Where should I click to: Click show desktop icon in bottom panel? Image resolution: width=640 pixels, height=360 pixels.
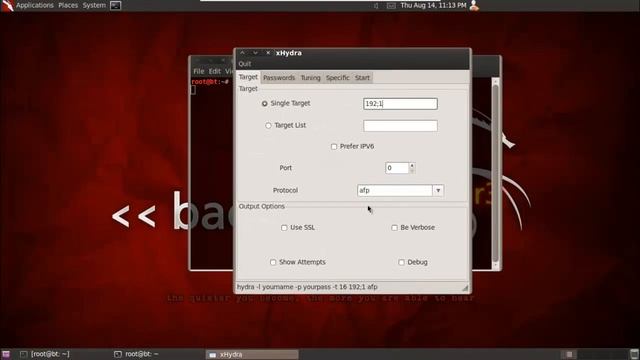pyautogui.click(x=6, y=354)
